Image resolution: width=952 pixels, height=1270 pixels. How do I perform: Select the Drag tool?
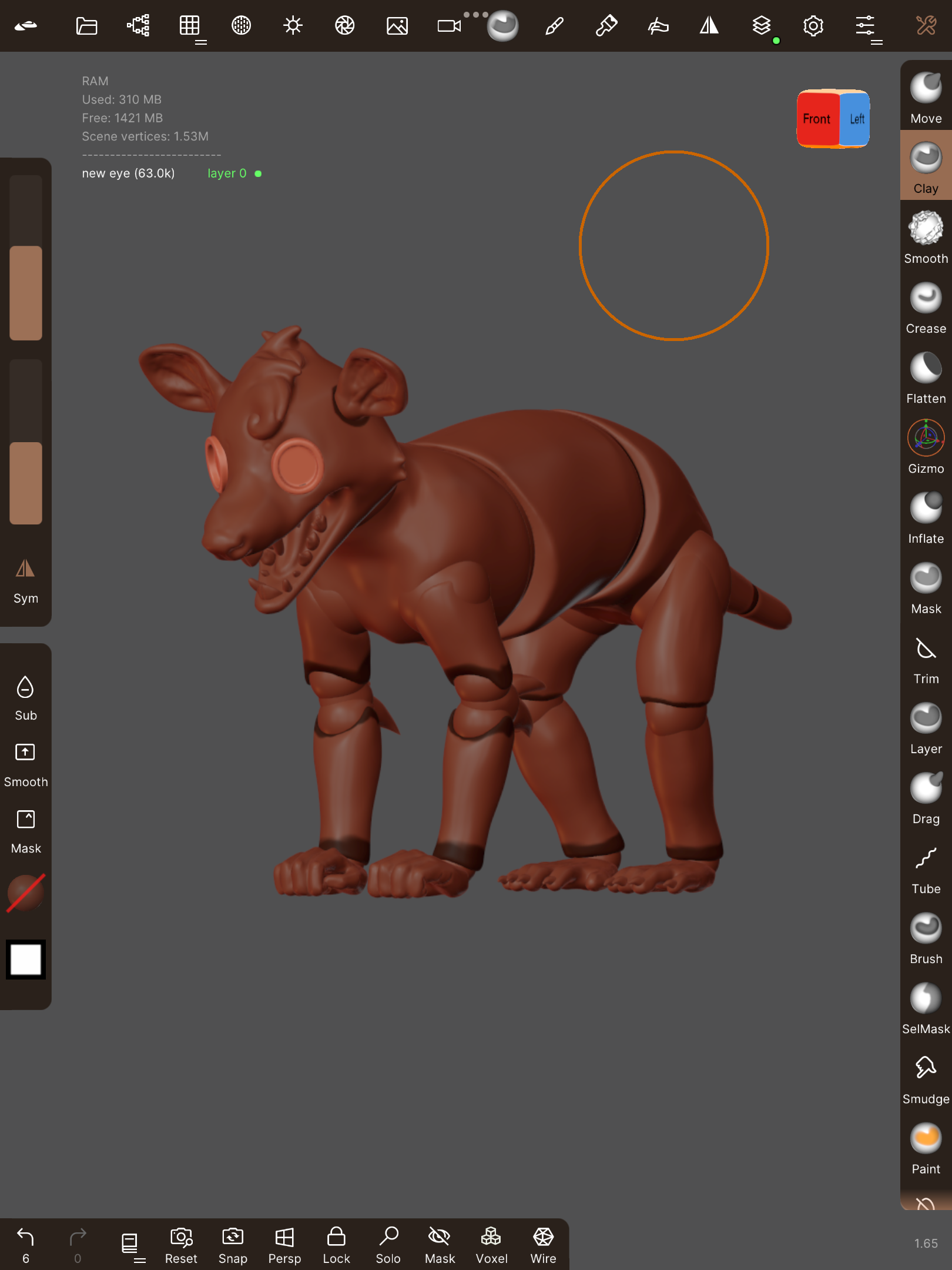point(926,797)
